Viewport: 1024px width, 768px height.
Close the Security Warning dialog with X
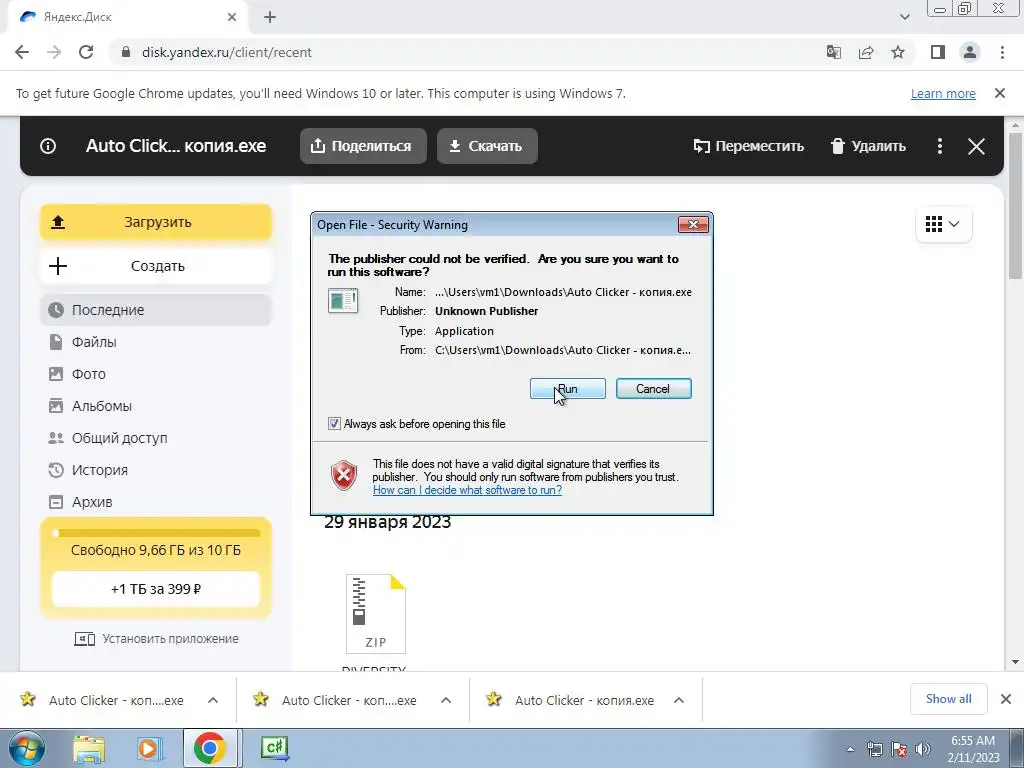[x=693, y=225]
